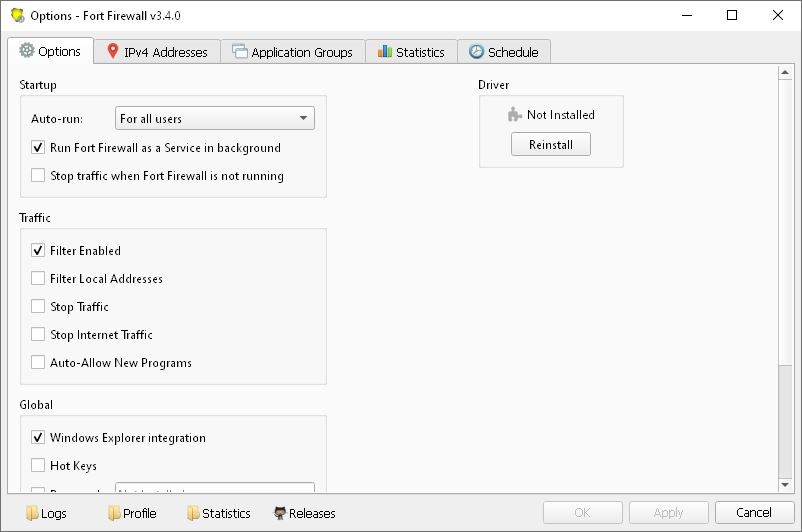
Task: Disable the Filter Enabled checkbox
Action: (x=38, y=251)
